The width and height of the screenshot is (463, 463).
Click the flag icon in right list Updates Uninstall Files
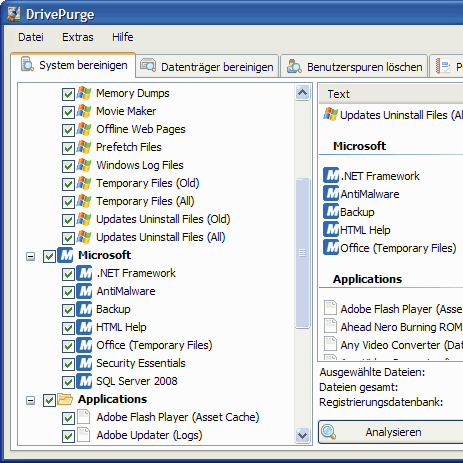coord(331,114)
